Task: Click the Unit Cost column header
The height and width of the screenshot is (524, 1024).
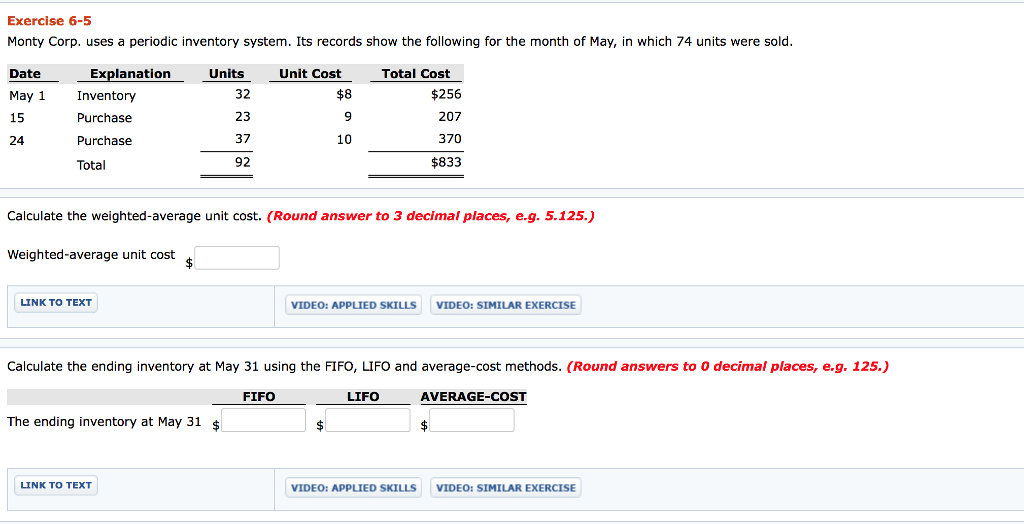Action: coord(310,74)
